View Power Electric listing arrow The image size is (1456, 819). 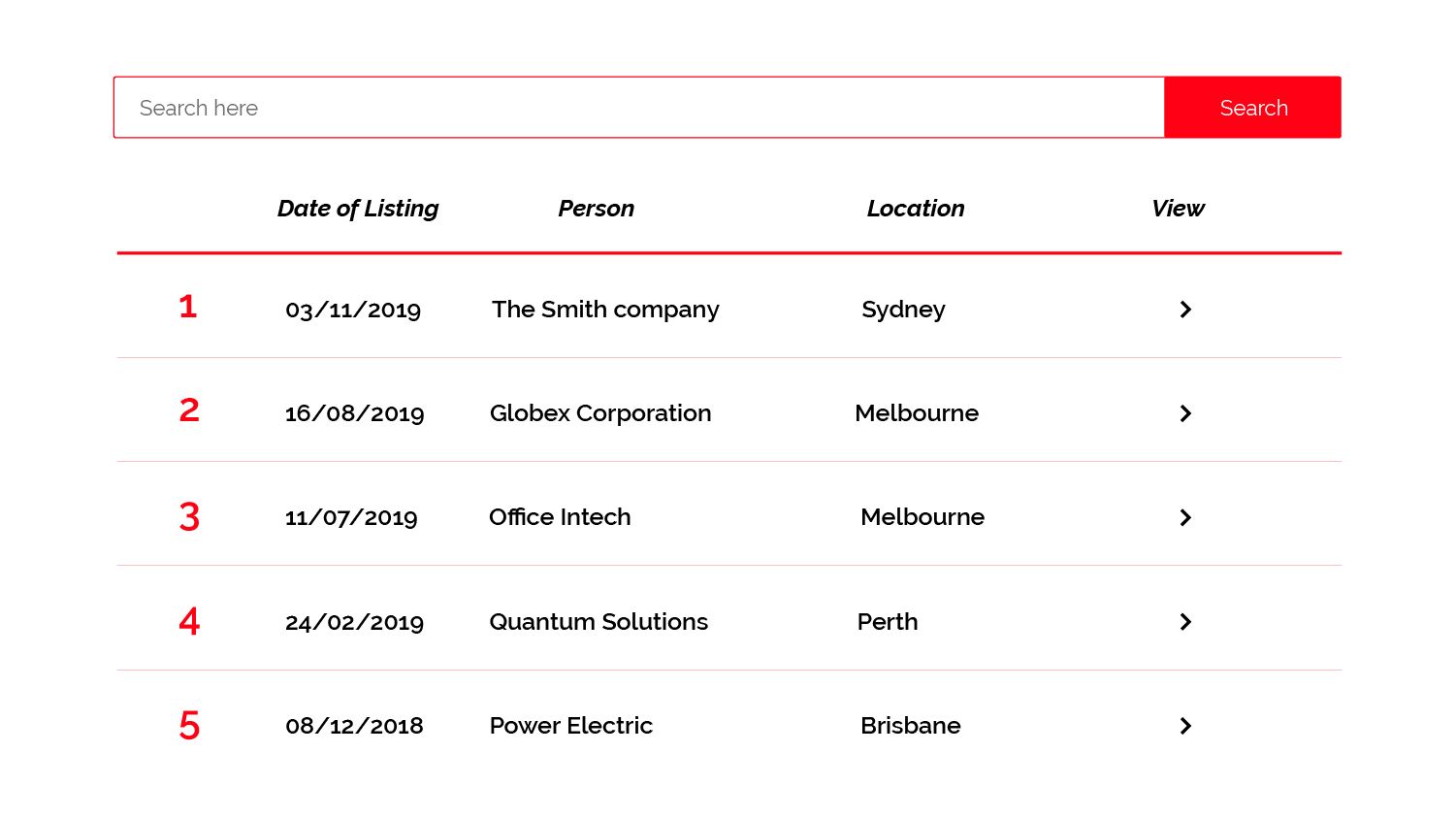tap(1185, 726)
